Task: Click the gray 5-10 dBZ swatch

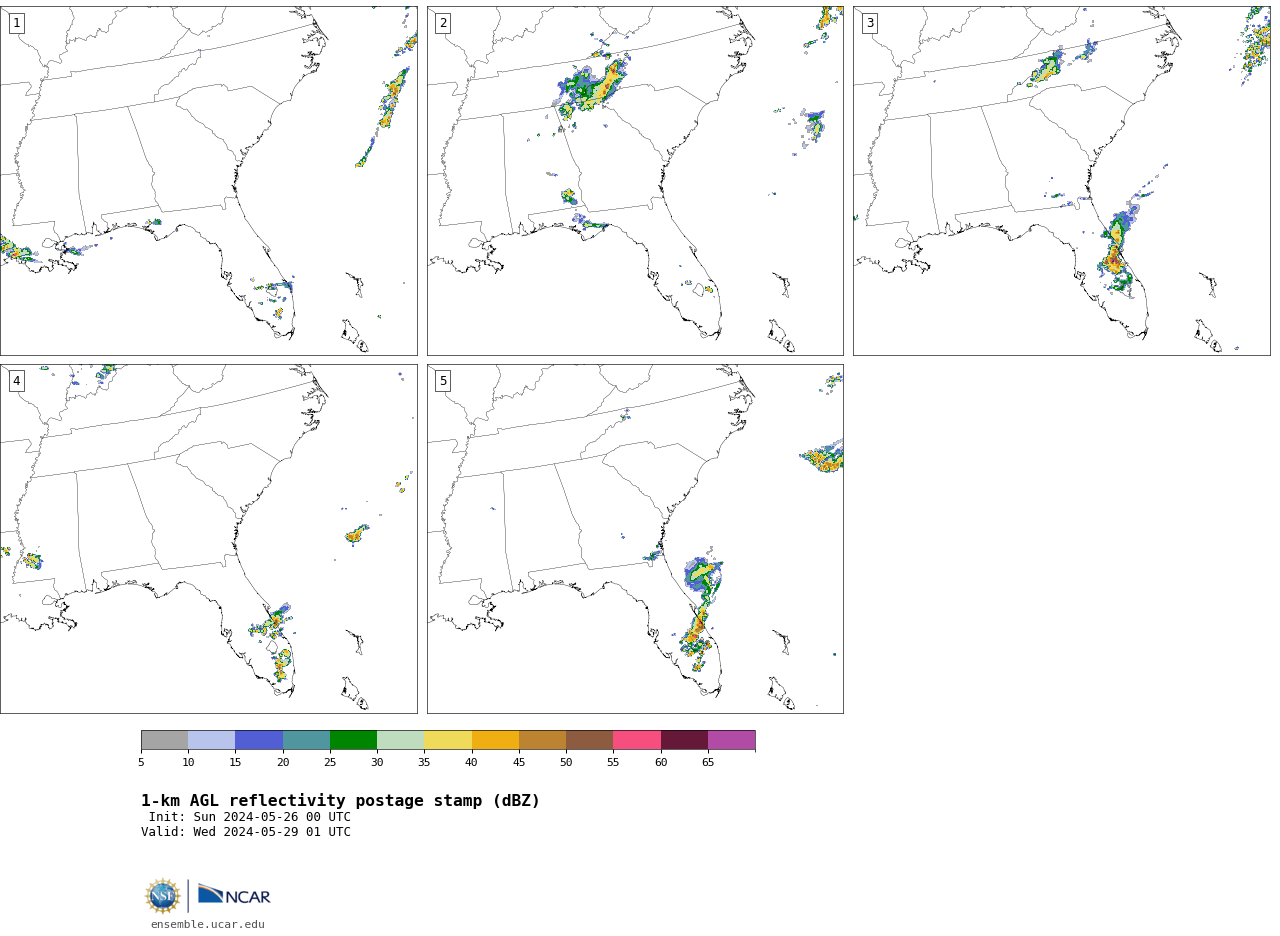Action: [164, 740]
